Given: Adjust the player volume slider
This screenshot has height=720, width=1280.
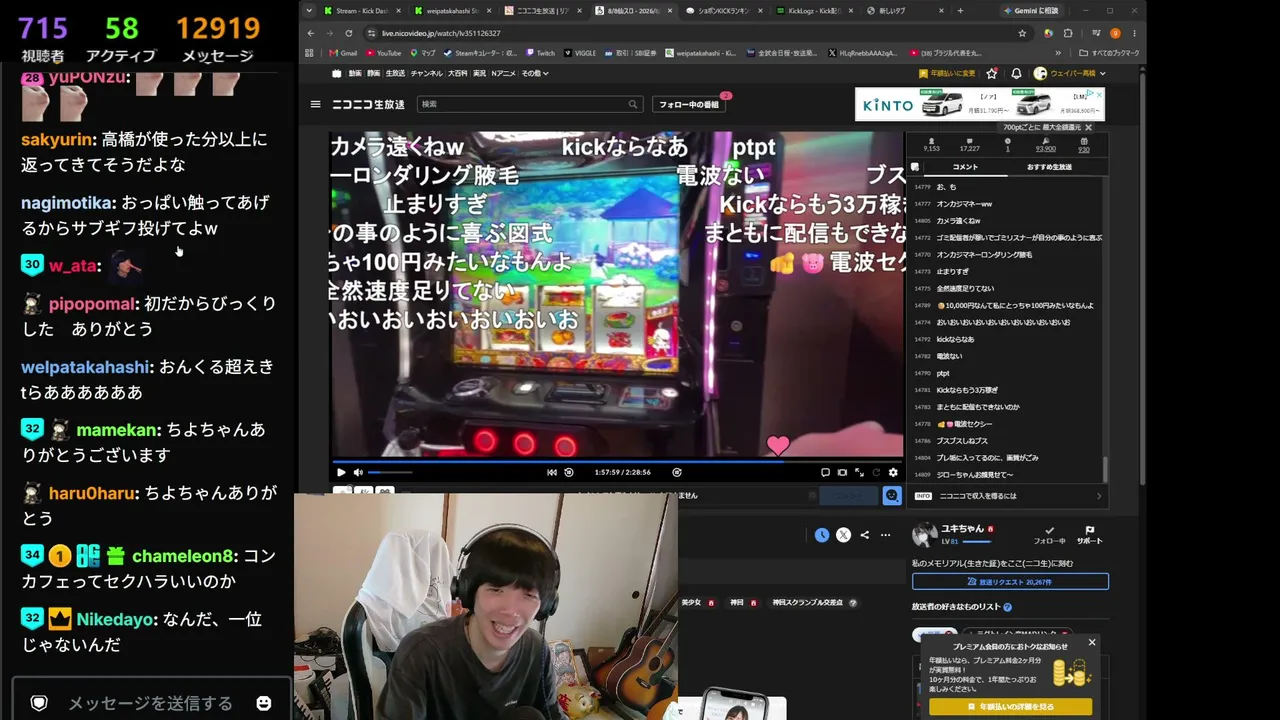Looking at the screenshot, I should (x=390, y=472).
